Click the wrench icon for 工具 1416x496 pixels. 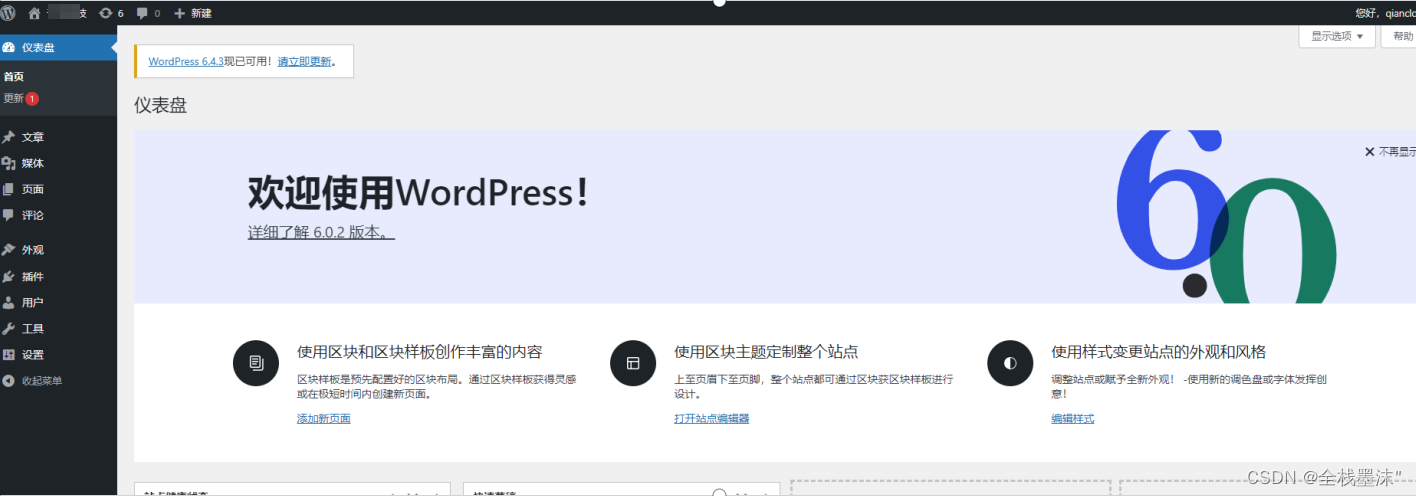pos(9,328)
